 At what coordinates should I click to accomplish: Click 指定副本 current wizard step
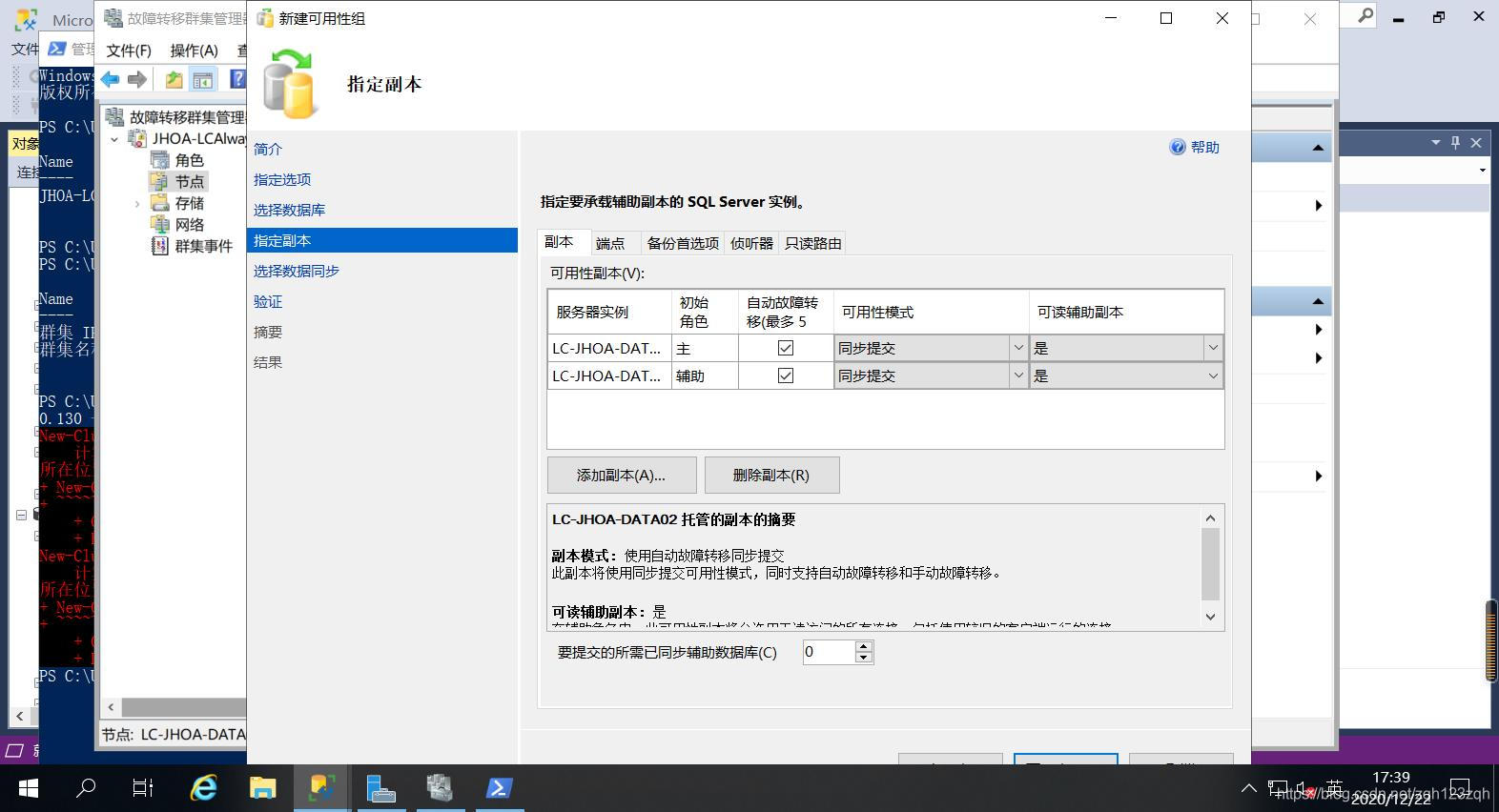click(382, 240)
